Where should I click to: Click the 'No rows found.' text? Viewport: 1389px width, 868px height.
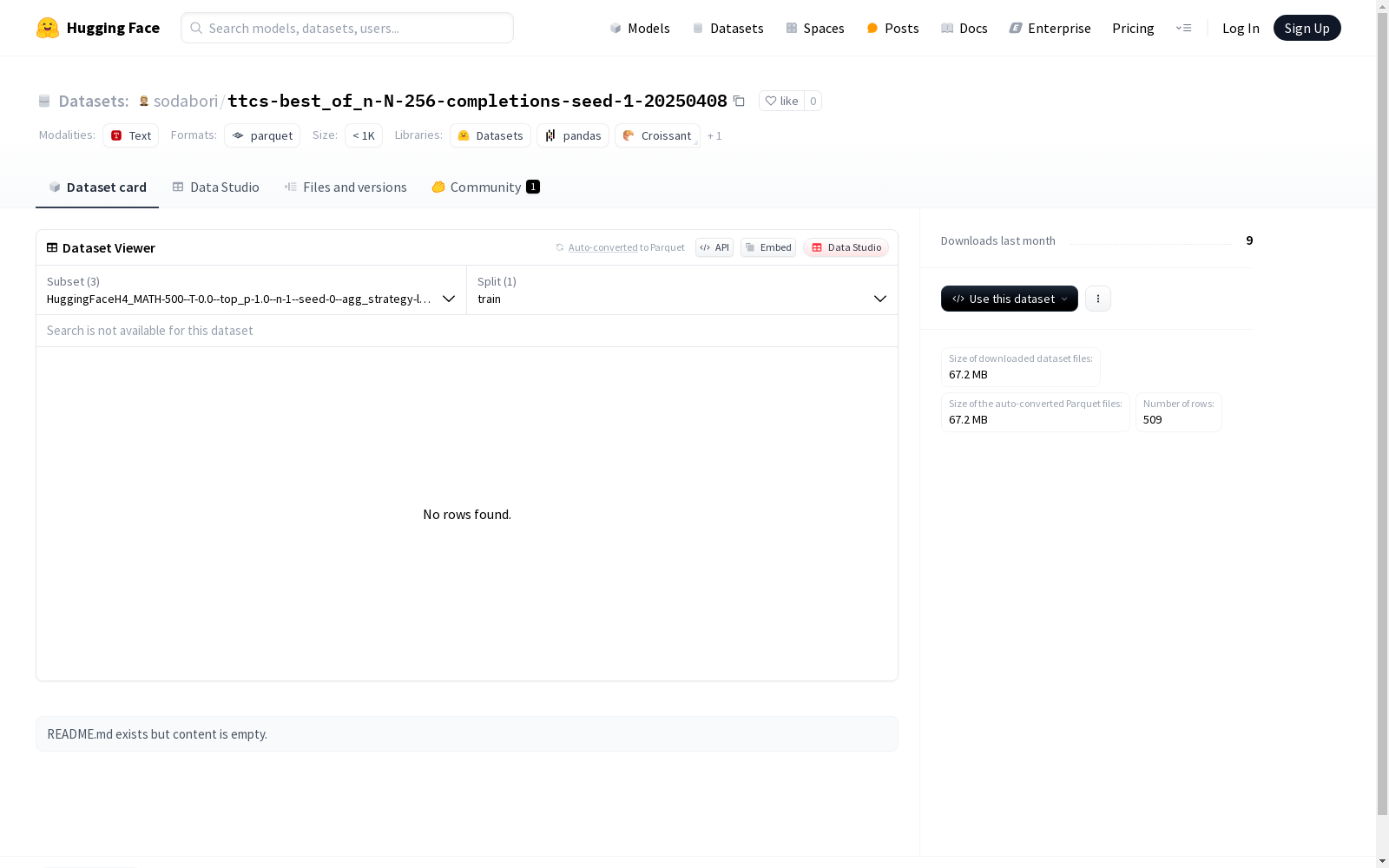467,515
